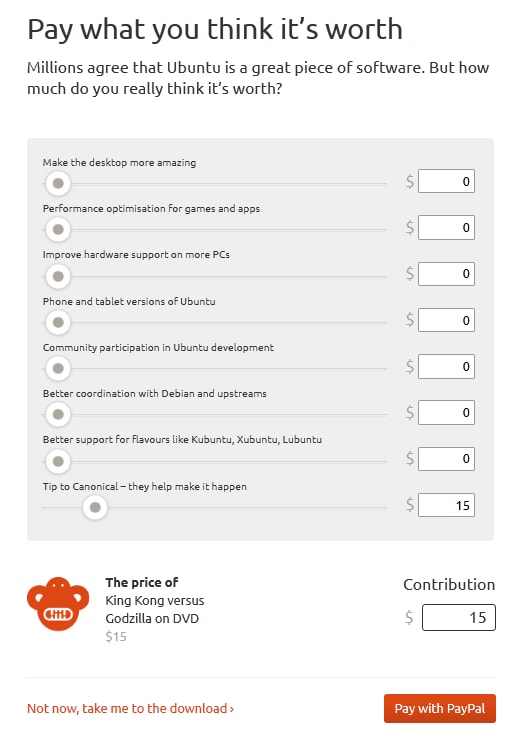Focus Community participation amount field
This screenshot has height=739, width=523.
tap(446, 366)
